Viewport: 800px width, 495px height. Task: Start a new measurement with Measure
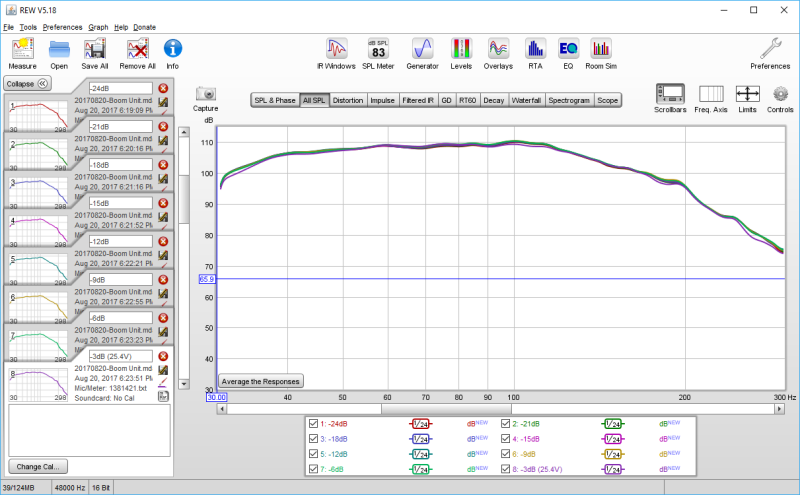pyautogui.click(x=22, y=54)
